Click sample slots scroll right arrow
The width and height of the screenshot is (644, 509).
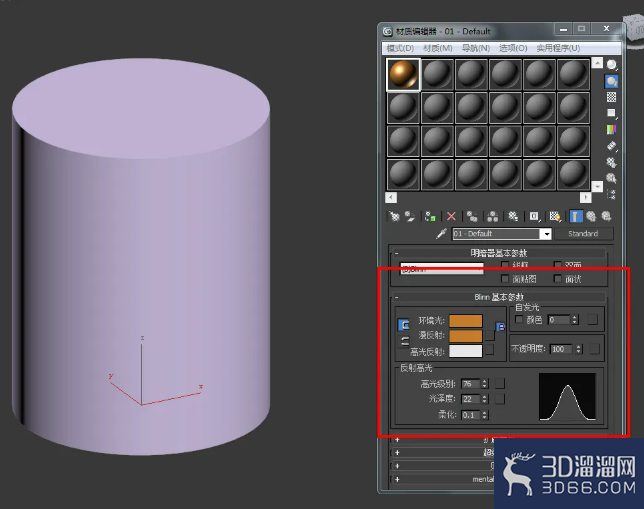585,198
